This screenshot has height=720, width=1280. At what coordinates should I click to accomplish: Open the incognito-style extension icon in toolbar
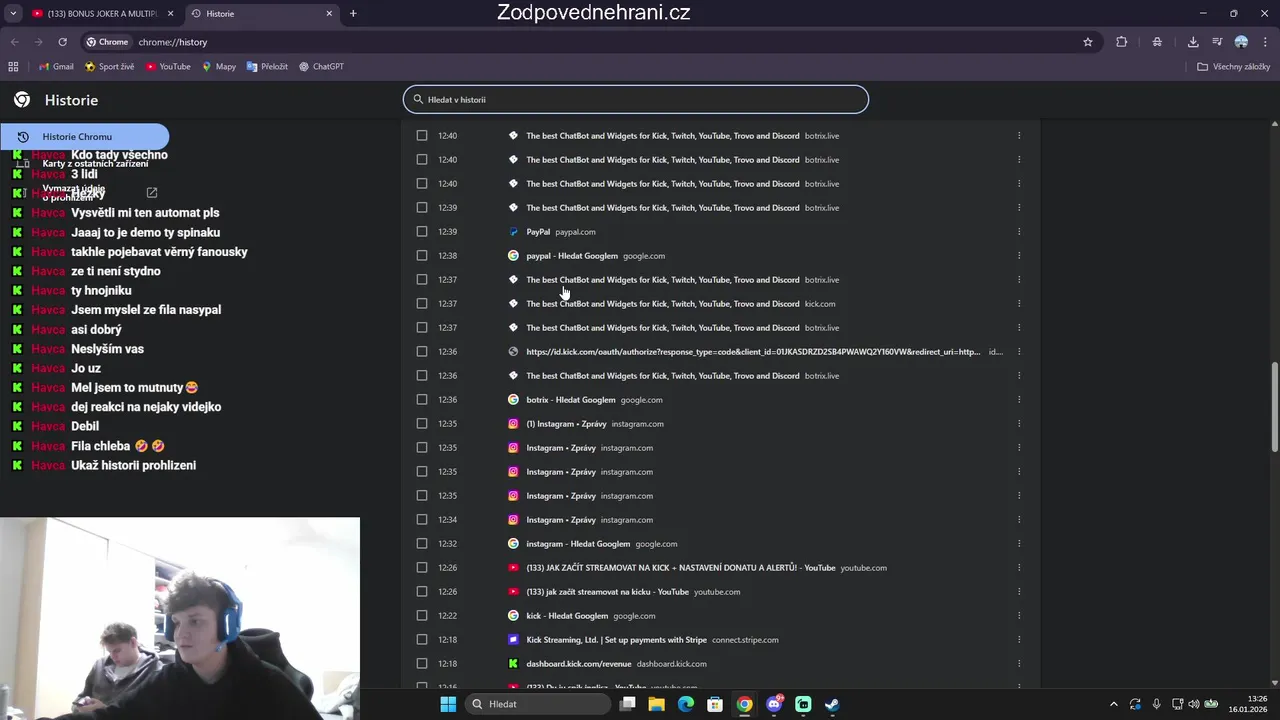1157,42
